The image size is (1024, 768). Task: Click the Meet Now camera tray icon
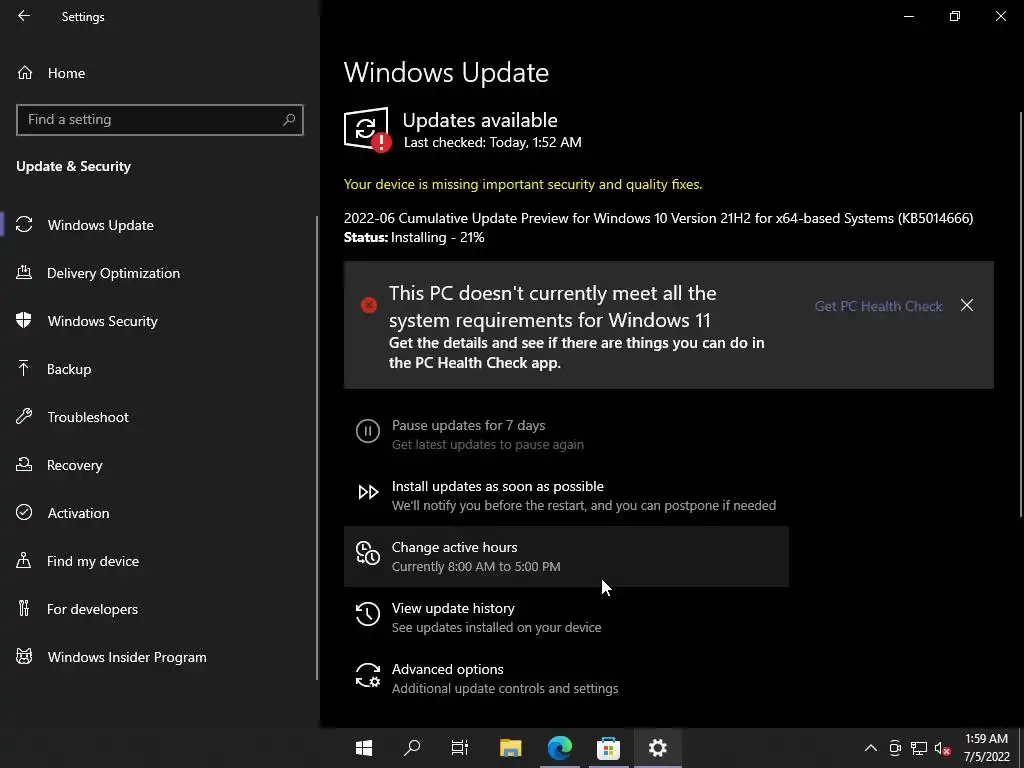click(895, 748)
